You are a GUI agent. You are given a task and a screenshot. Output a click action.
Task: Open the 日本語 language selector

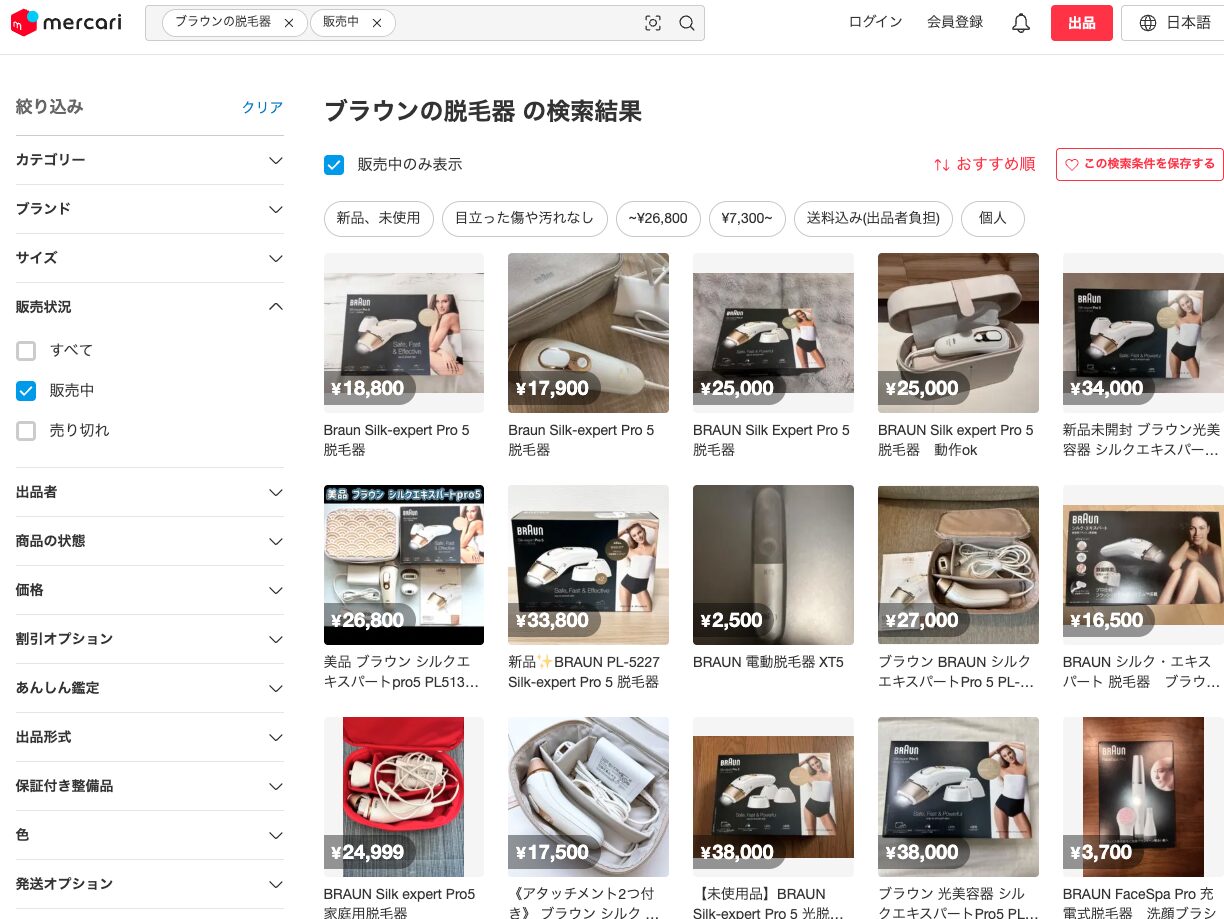tap(1175, 23)
